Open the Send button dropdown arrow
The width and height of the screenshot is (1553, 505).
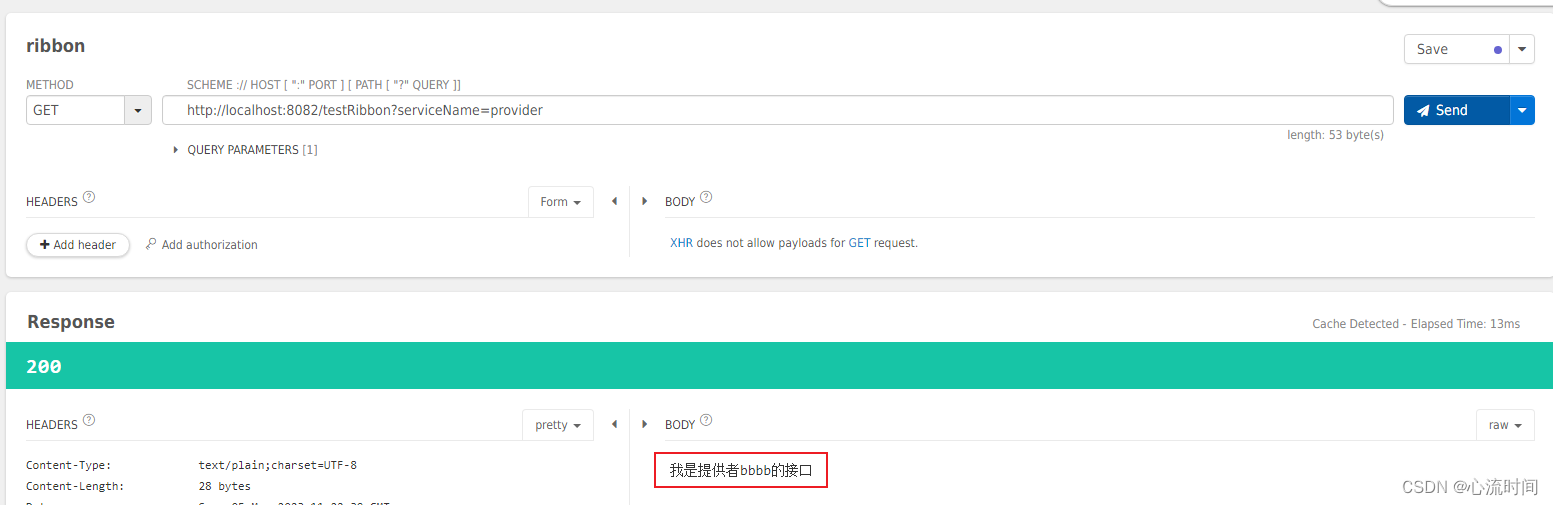click(x=1522, y=110)
